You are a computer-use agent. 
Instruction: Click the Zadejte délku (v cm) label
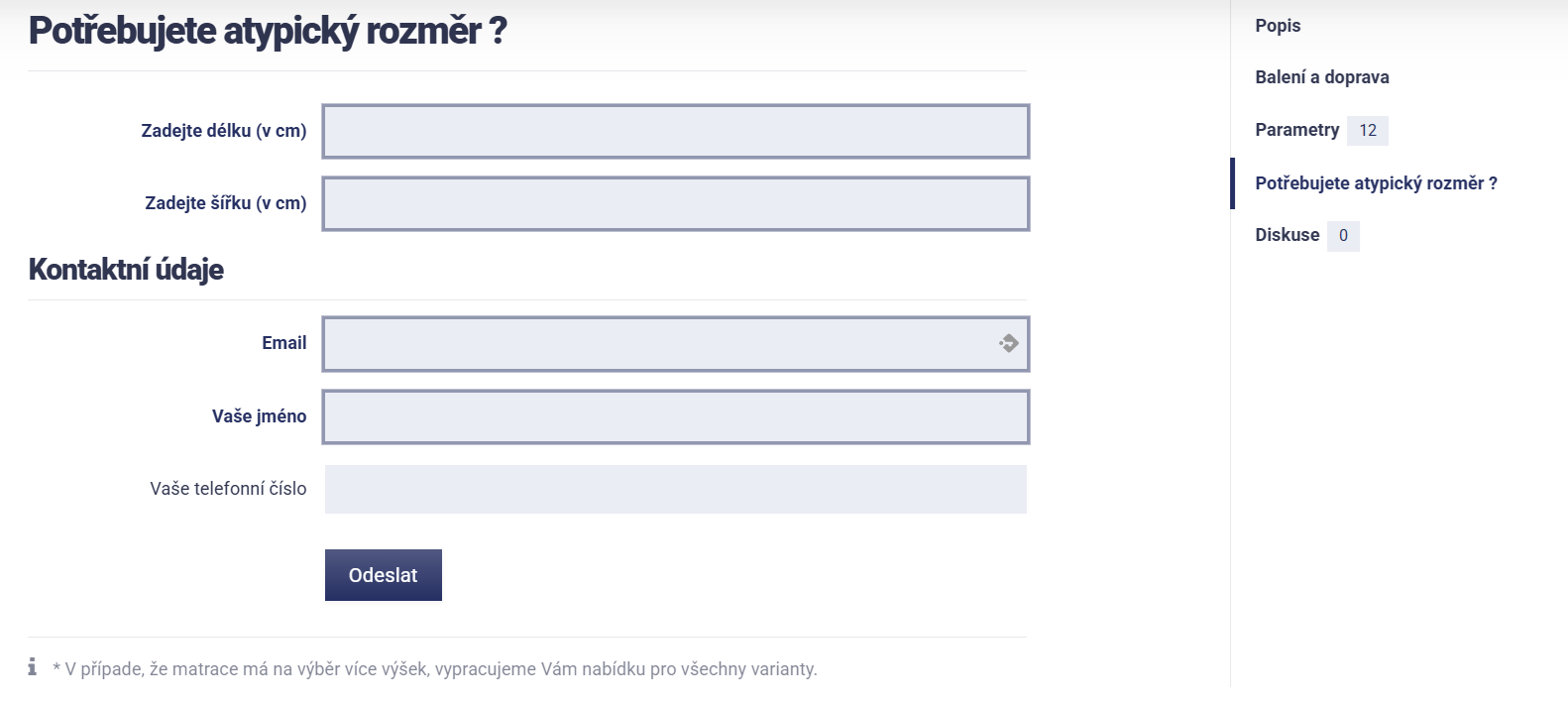tap(224, 131)
